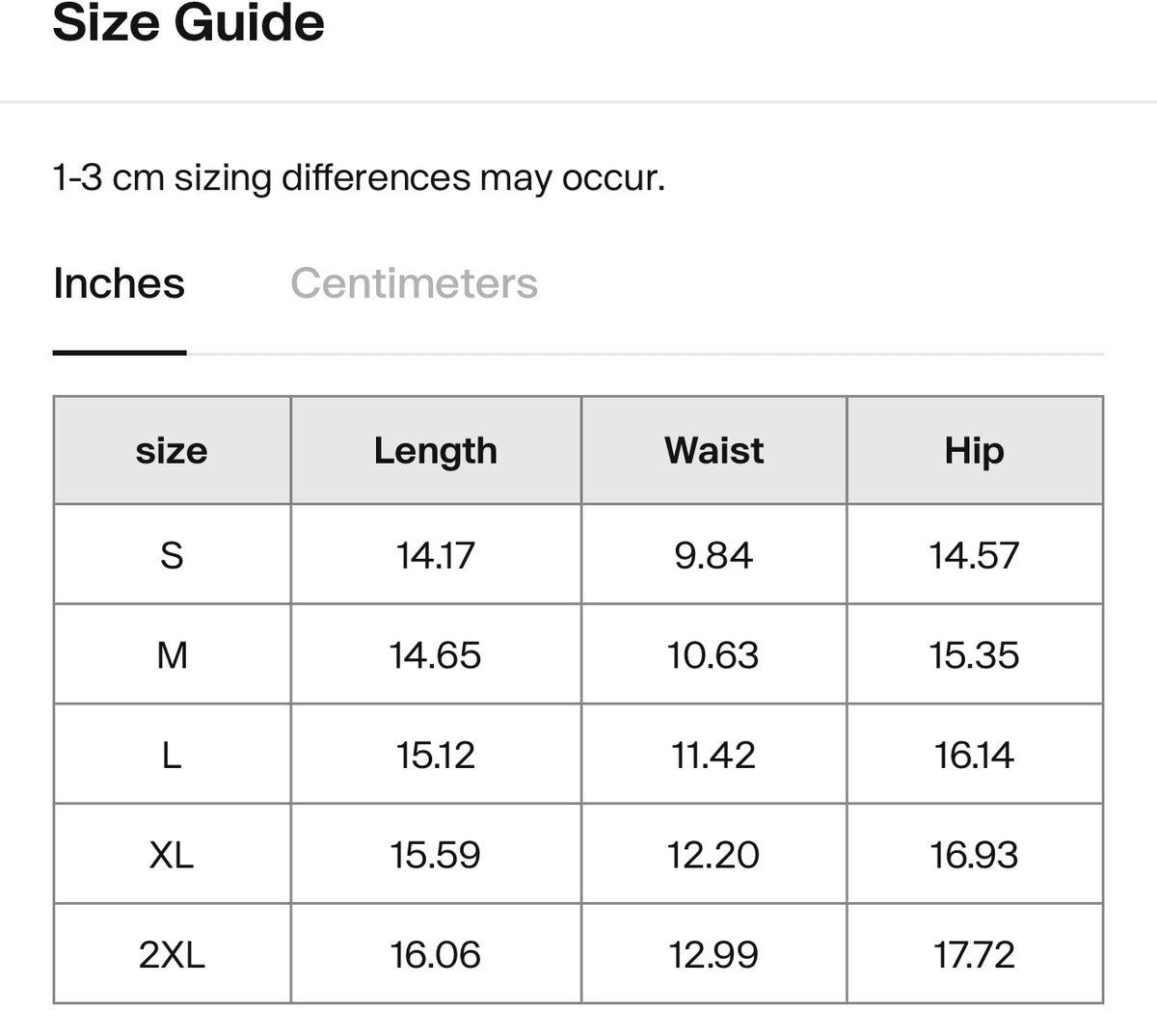Click the Hip column header
Viewport: 1157px width, 1036px height.
pyautogui.click(x=975, y=450)
